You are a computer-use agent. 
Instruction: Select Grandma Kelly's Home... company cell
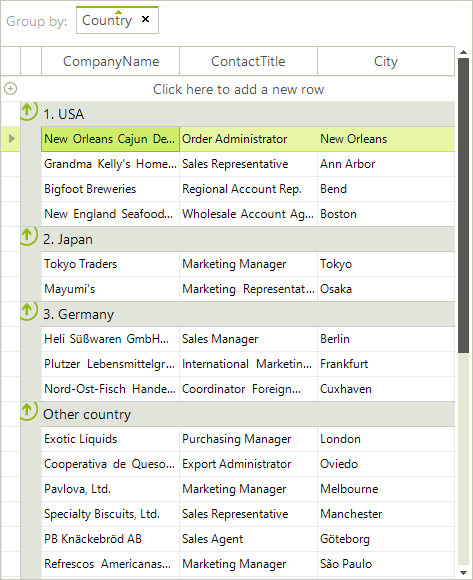(x=110, y=164)
